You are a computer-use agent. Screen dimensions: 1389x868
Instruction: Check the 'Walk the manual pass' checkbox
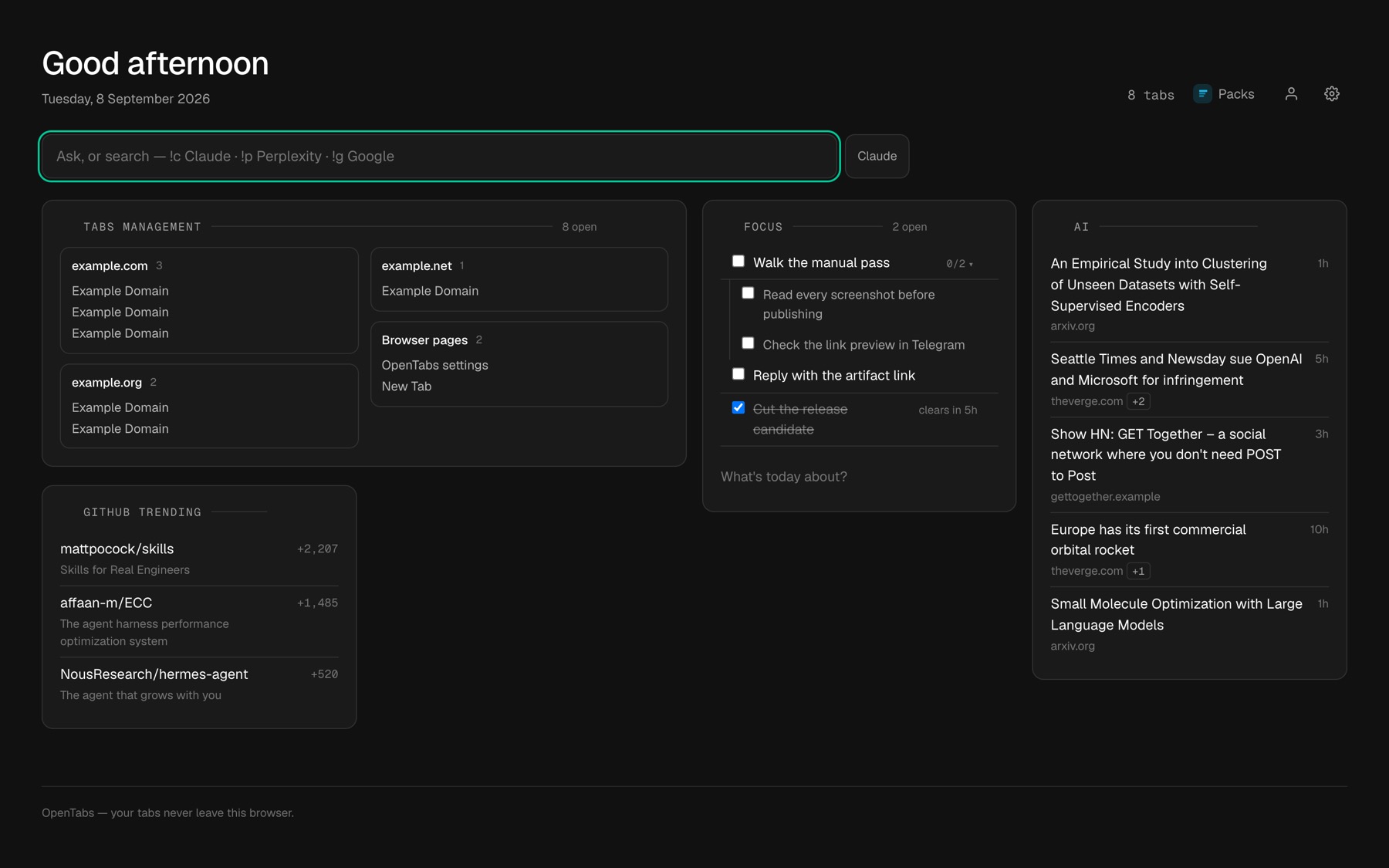coord(738,262)
